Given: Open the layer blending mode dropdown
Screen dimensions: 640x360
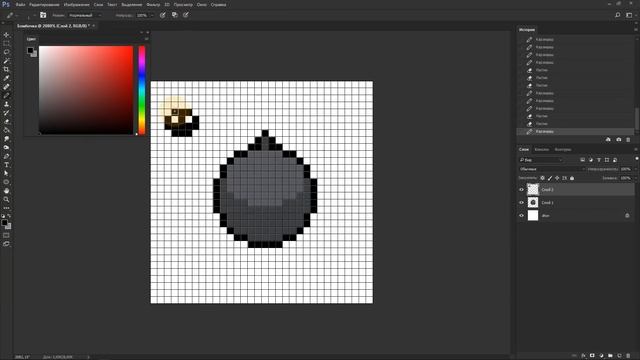Looking at the screenshot, I should [x=552, y=169].
